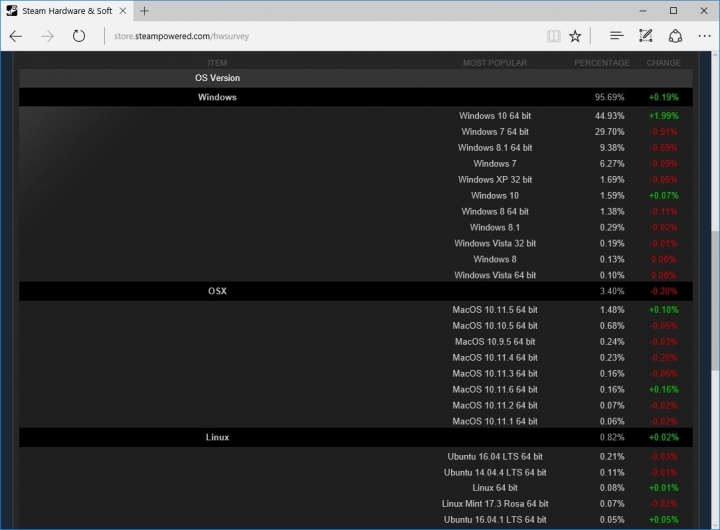Click the address bar URL field
Screen dimensions: 720x530
tap(321, 36)
